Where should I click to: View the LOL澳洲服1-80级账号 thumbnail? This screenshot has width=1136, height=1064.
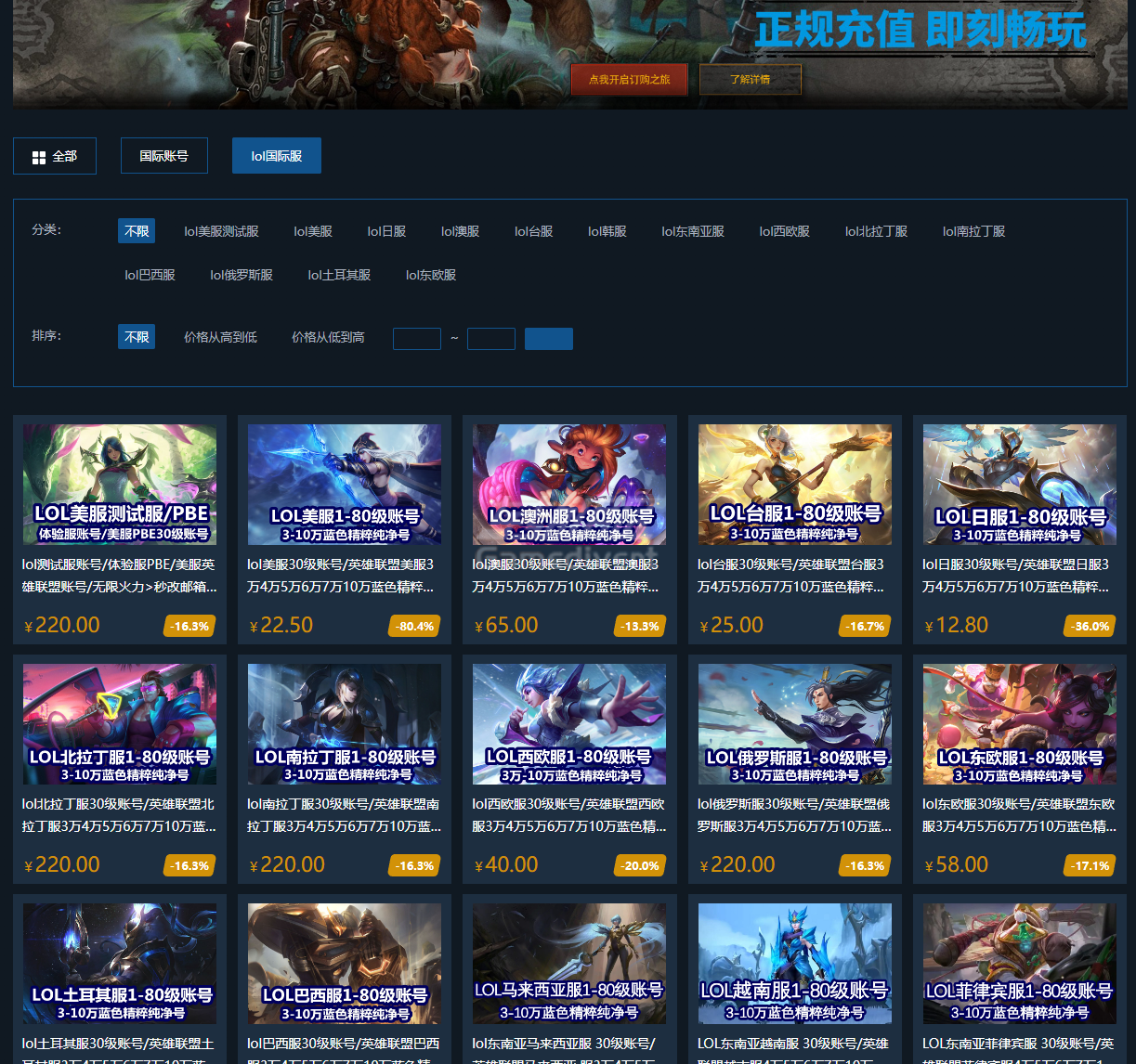pos(569,485)
